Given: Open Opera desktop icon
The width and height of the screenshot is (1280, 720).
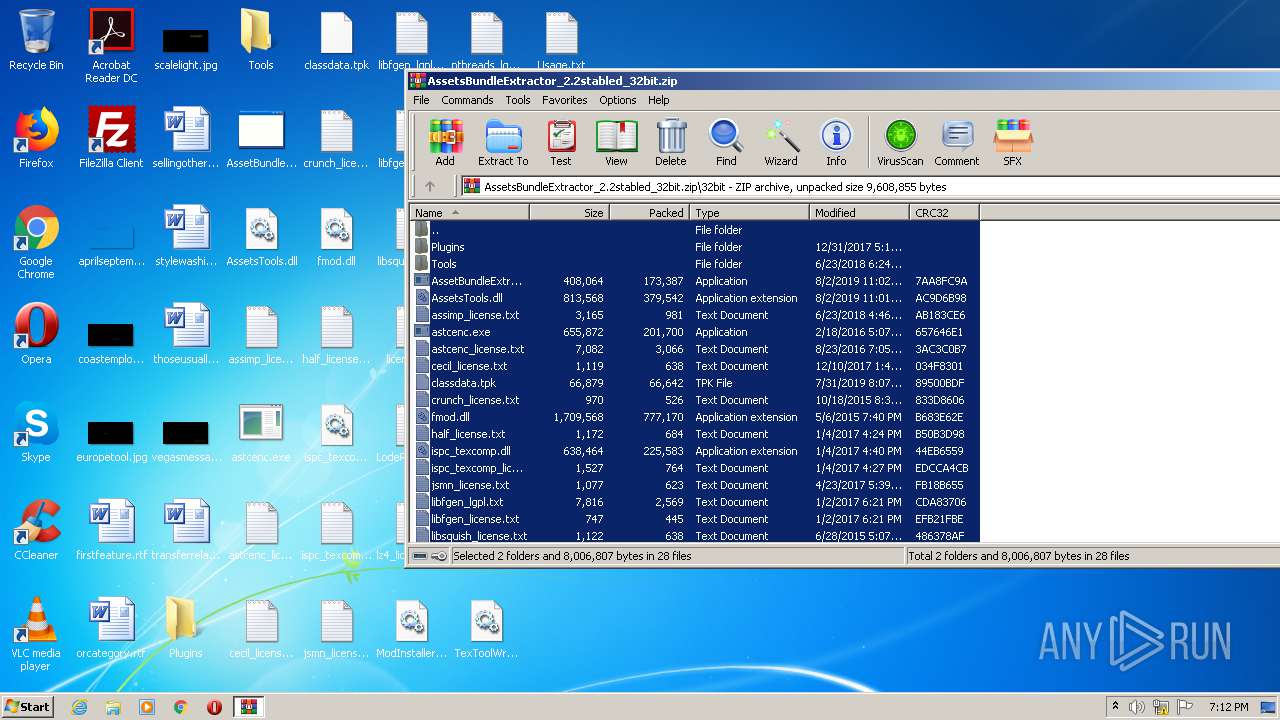Looking at the screenshot, I should (x=36, y=334).
